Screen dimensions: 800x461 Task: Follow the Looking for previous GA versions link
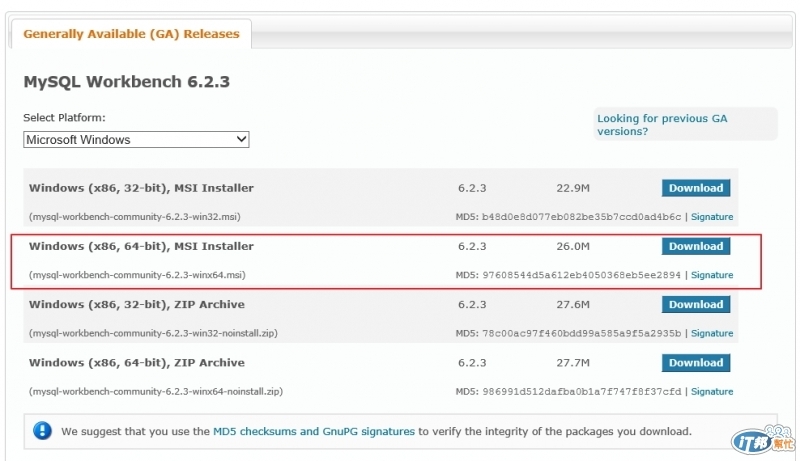[x=661, y=125]
